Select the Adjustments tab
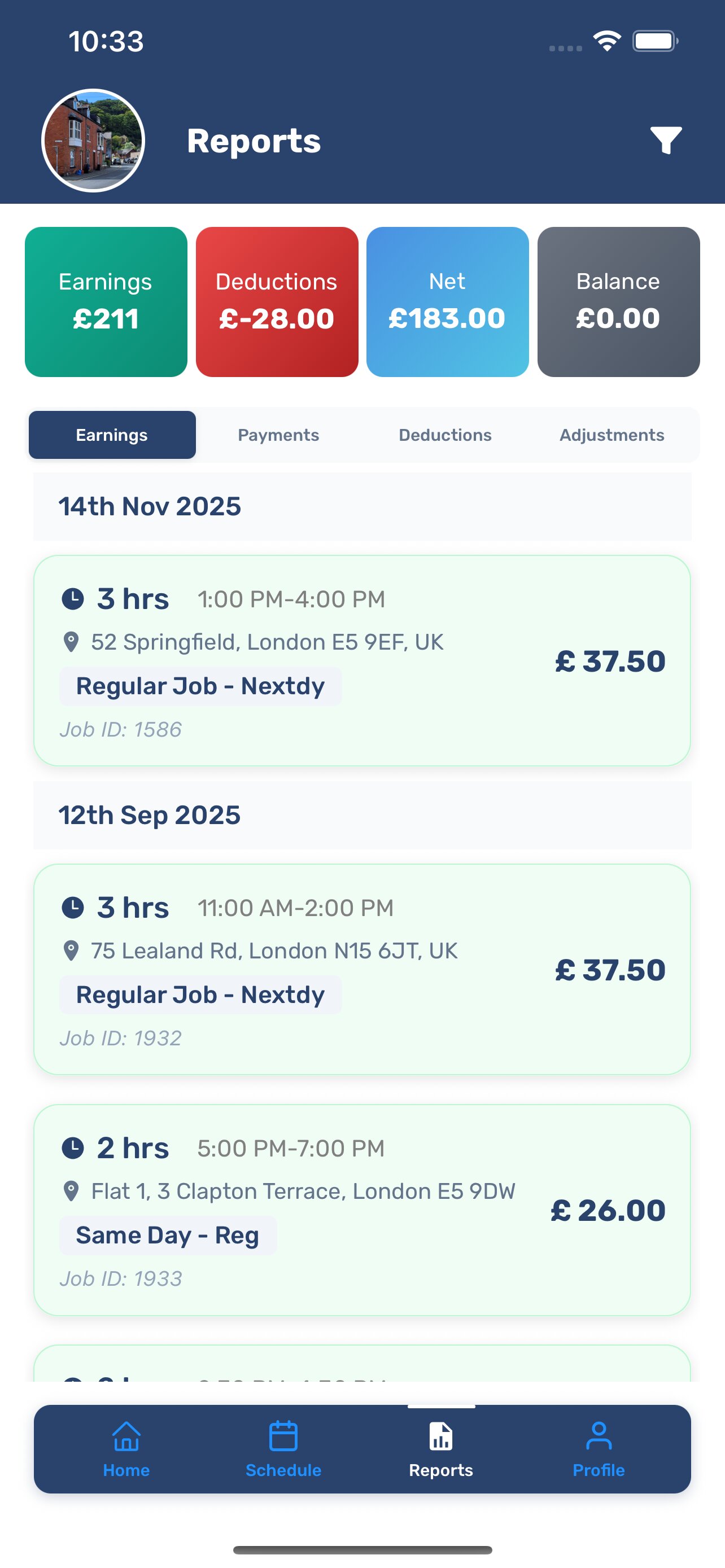This screenshot has width=725, height=1568. pyautogui.click(x=612, y=435)
